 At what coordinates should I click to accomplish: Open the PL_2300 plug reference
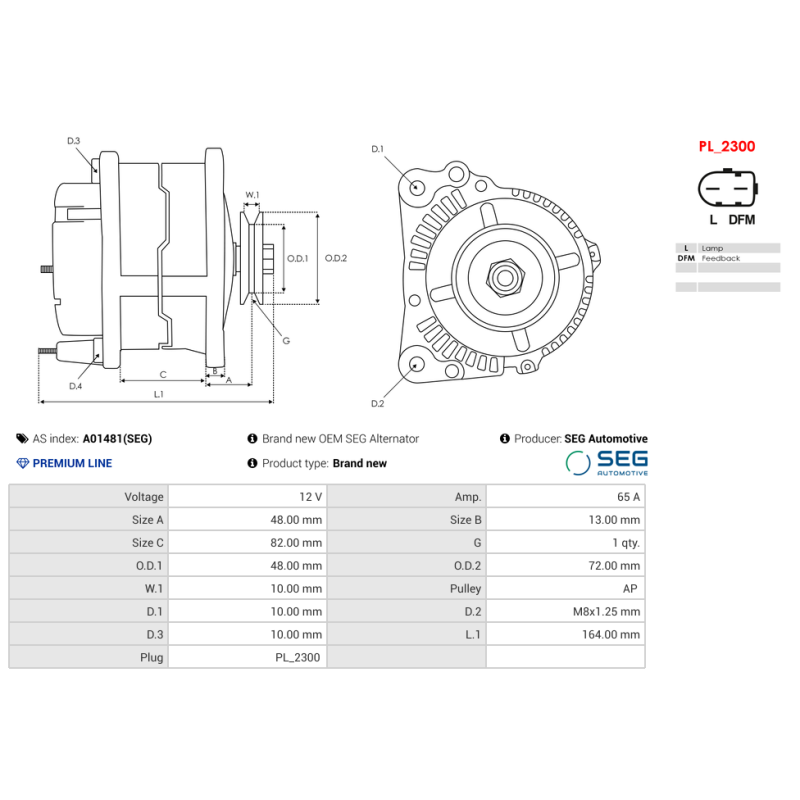click(728, 145)
